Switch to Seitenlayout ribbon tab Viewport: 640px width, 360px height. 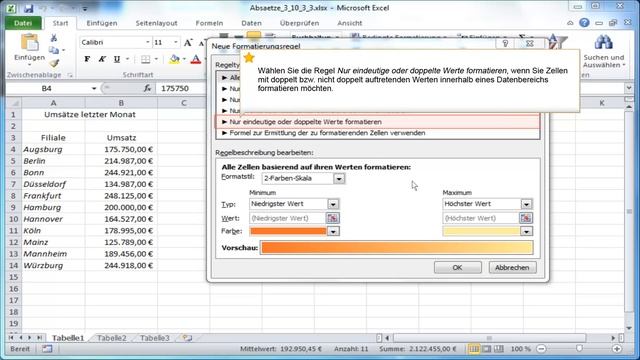156,23
